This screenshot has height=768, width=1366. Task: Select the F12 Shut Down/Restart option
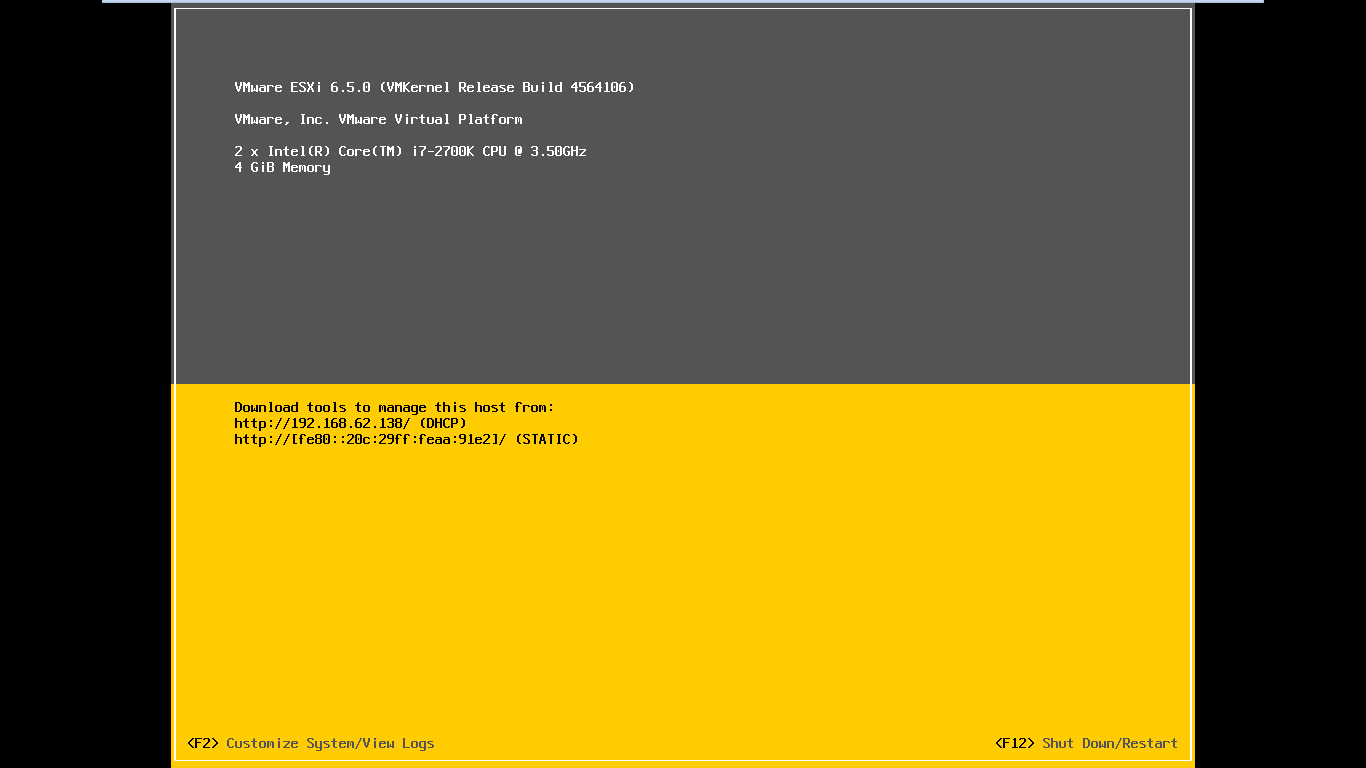[x=1086, y=743]
